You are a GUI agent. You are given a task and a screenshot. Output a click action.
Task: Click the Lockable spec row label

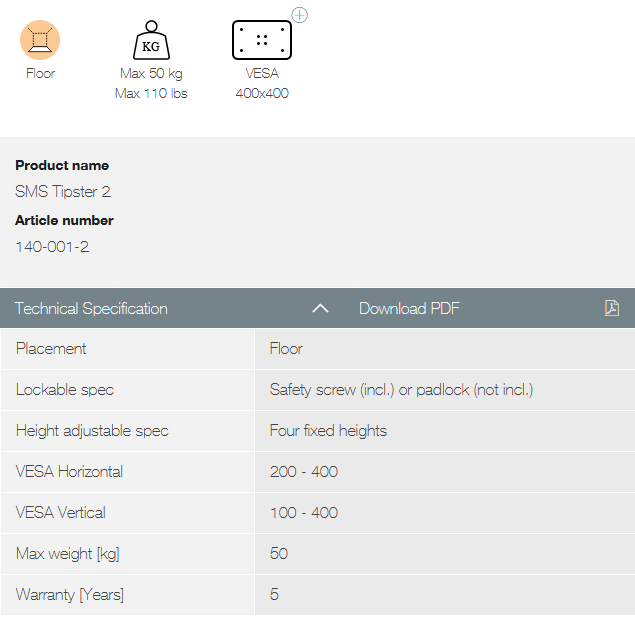[x=65, y=390]
